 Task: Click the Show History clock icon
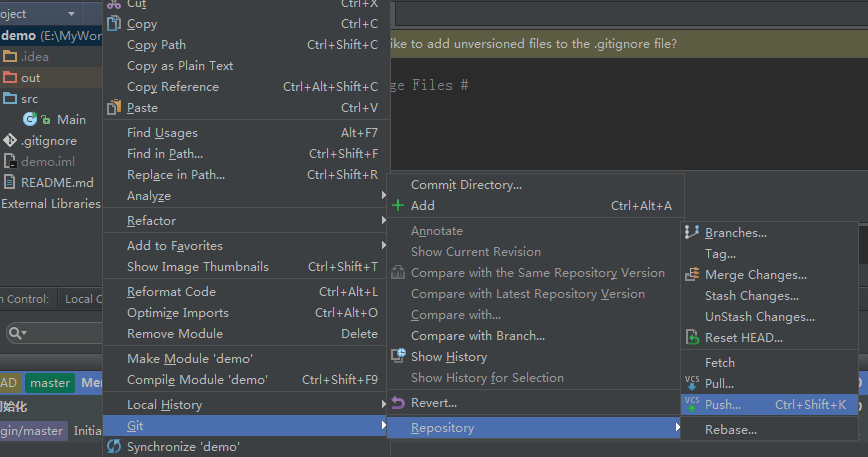coord(398,357)
